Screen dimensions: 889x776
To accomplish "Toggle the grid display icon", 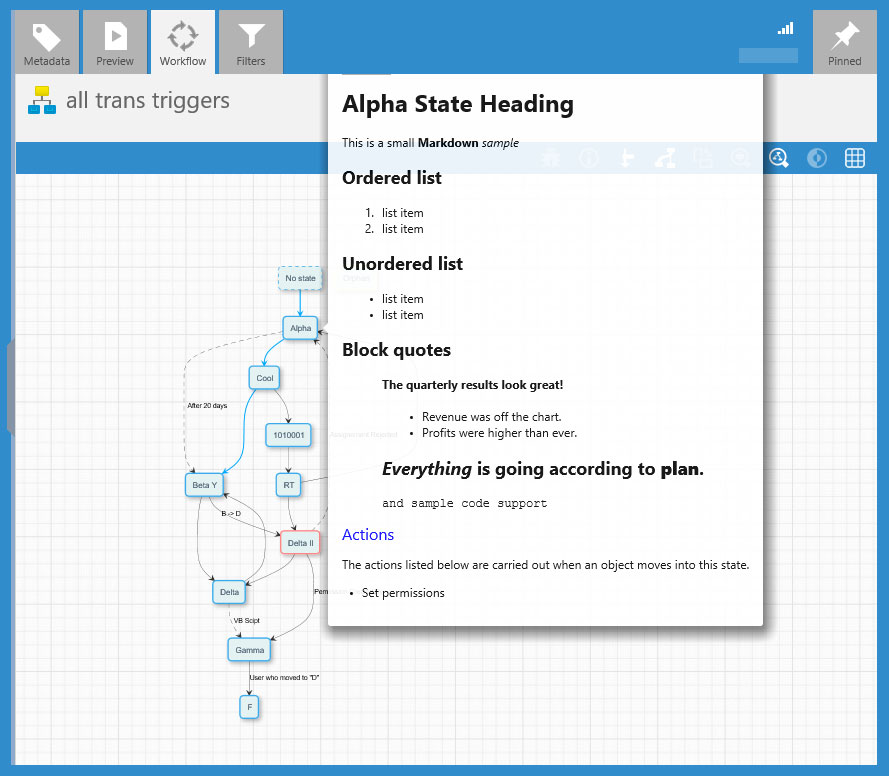I will coord(854,158).
